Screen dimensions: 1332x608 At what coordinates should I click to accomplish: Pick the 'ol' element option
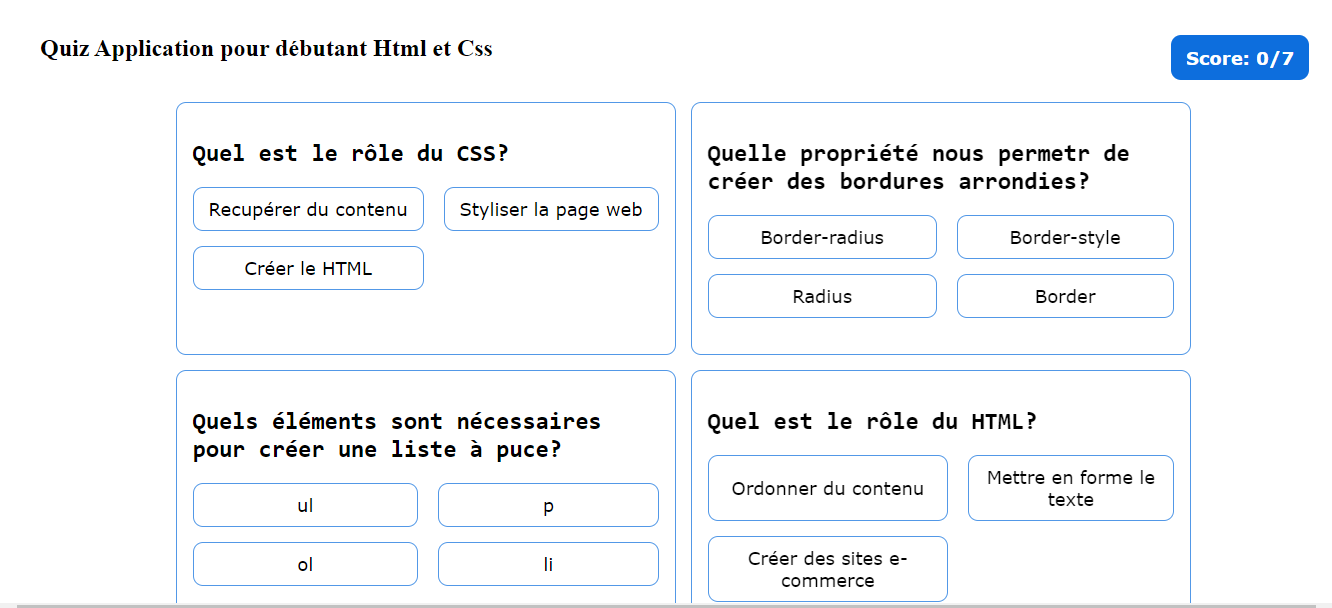[305, 564]
